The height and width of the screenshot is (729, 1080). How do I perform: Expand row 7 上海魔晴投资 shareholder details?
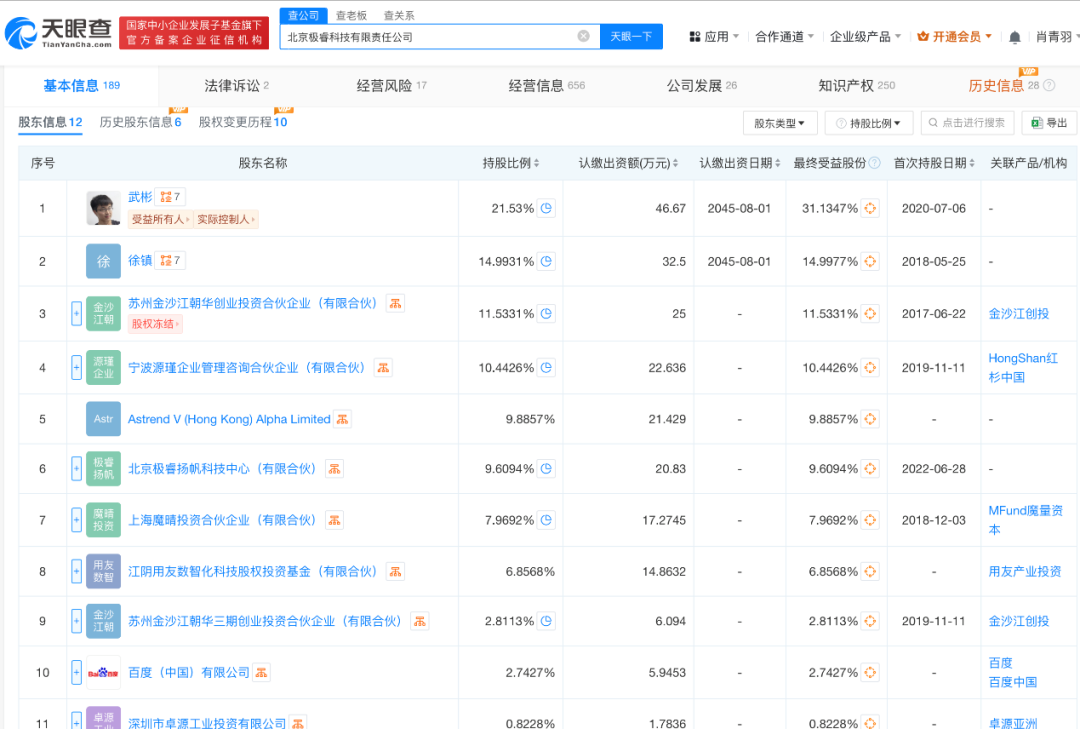(76, 520)
